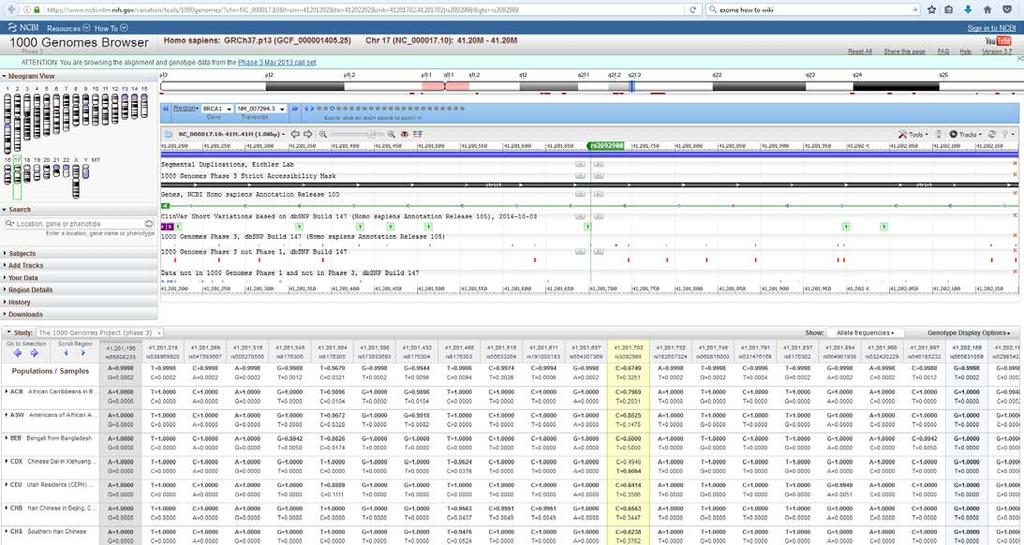Pan the sequence viewer left with the arrow
The width and height of the screenshot is (1024, 545).
click(x=295, y=134)
